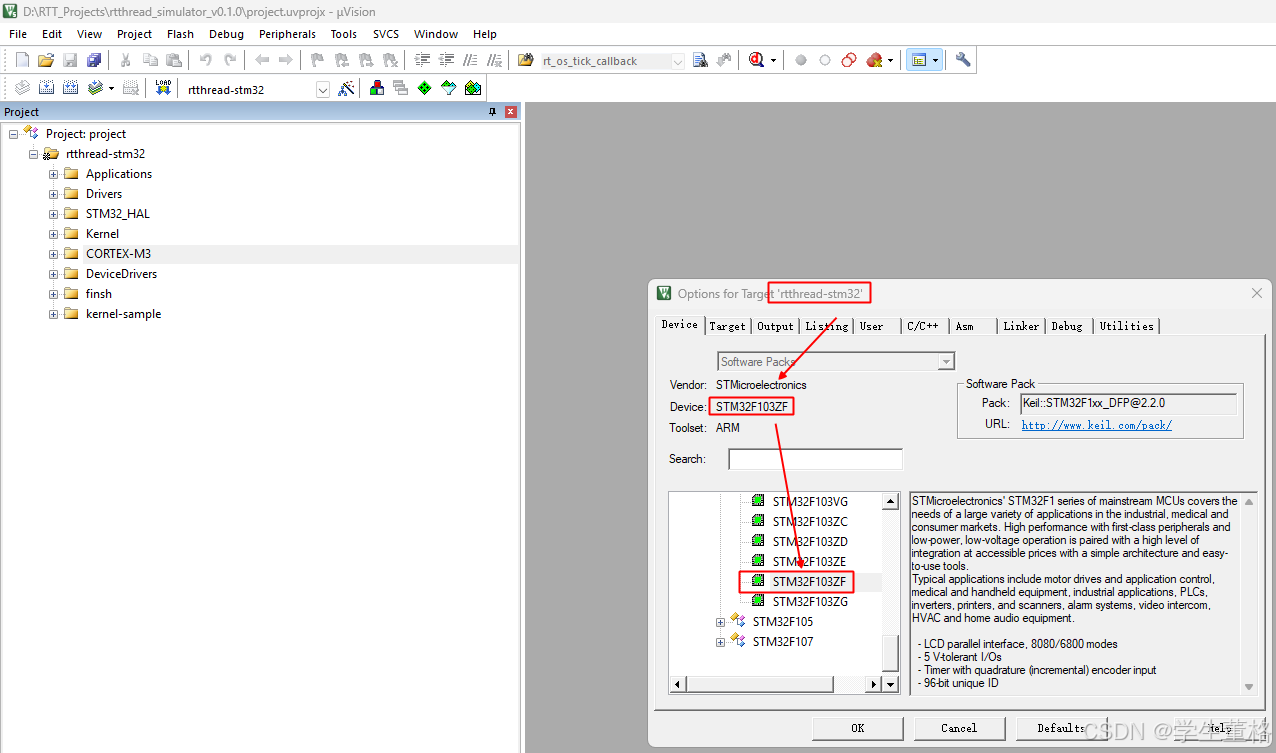This screenshot has width=1276, height=753.
Task: Click the Pack name field
Action: [1128, 403]
